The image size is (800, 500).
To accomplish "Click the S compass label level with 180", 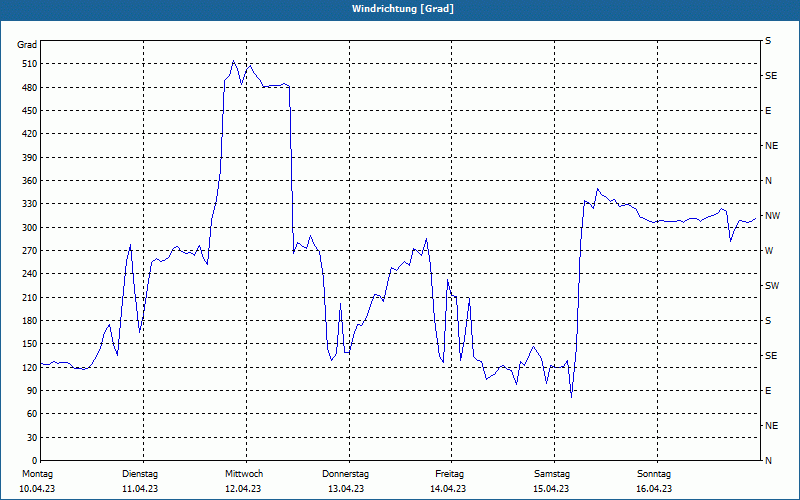I will [768, 321].
